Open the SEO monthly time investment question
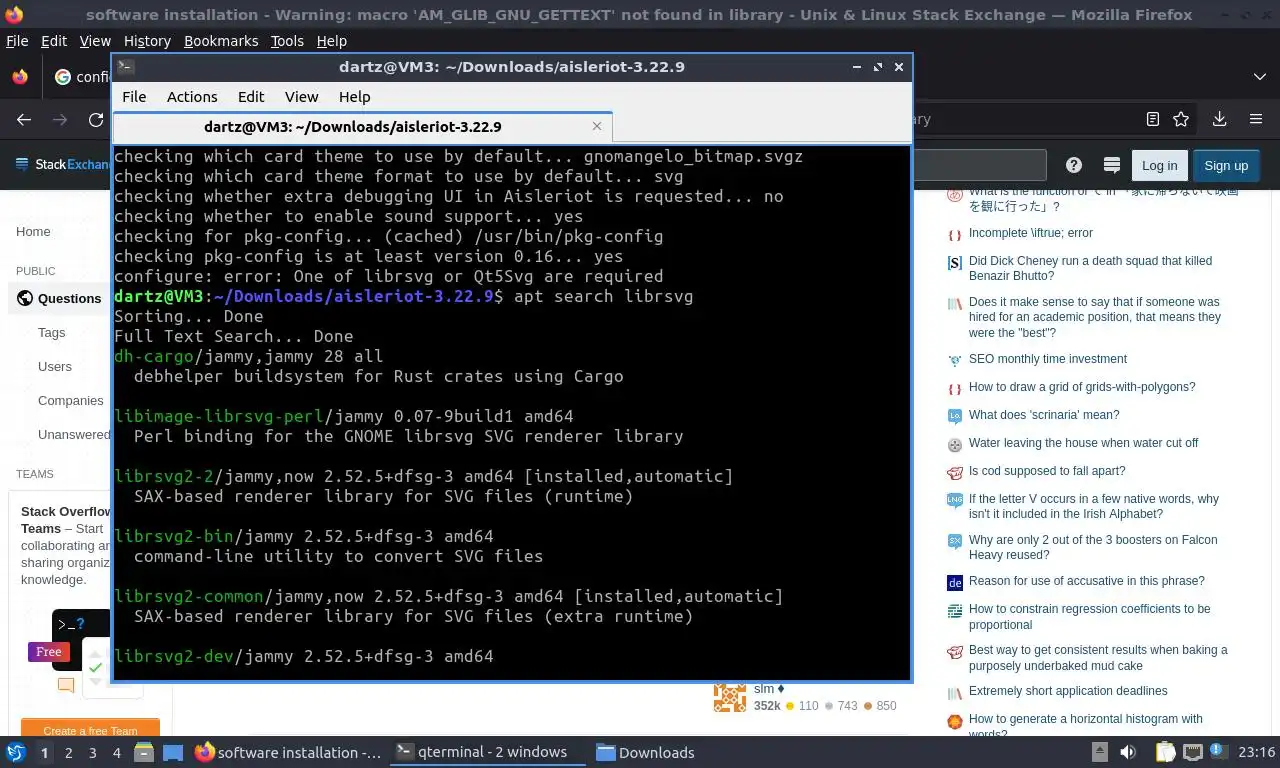Image resolution: width=1280 pixels, height=768 pixels. (x=1047, y=359)
